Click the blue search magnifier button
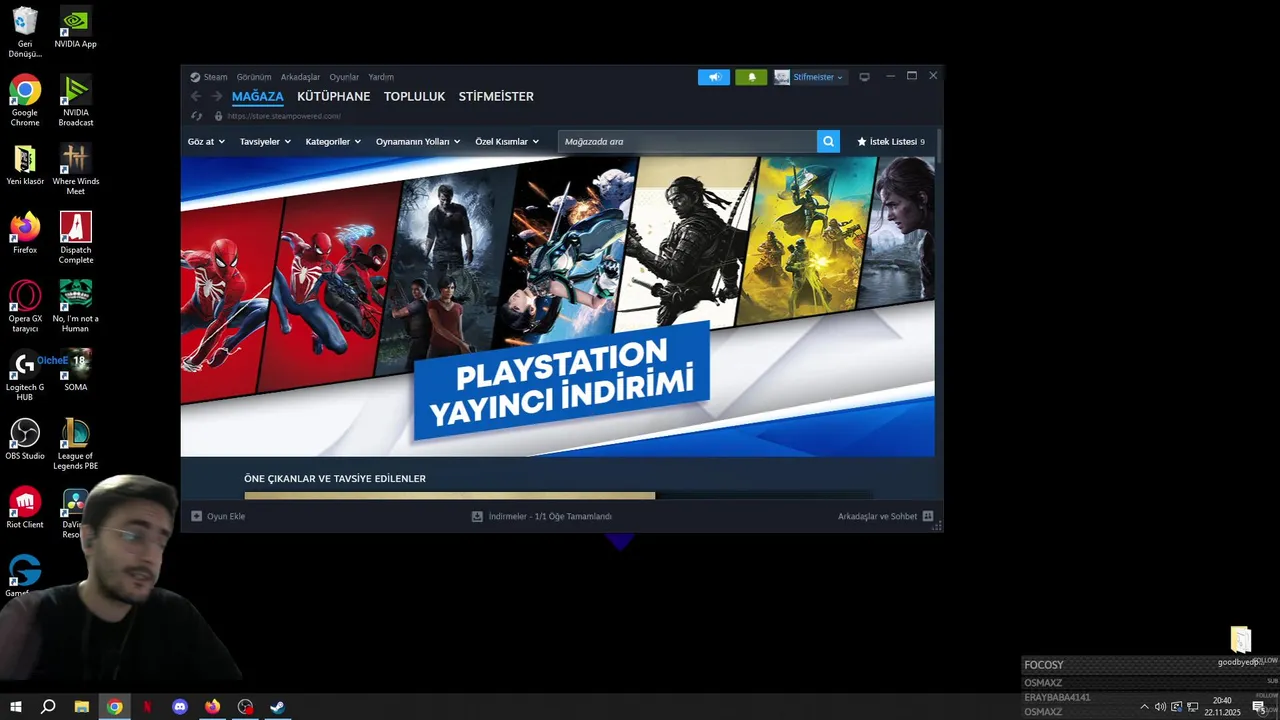This screenshot has height=720, width=1280. point(828,142)
